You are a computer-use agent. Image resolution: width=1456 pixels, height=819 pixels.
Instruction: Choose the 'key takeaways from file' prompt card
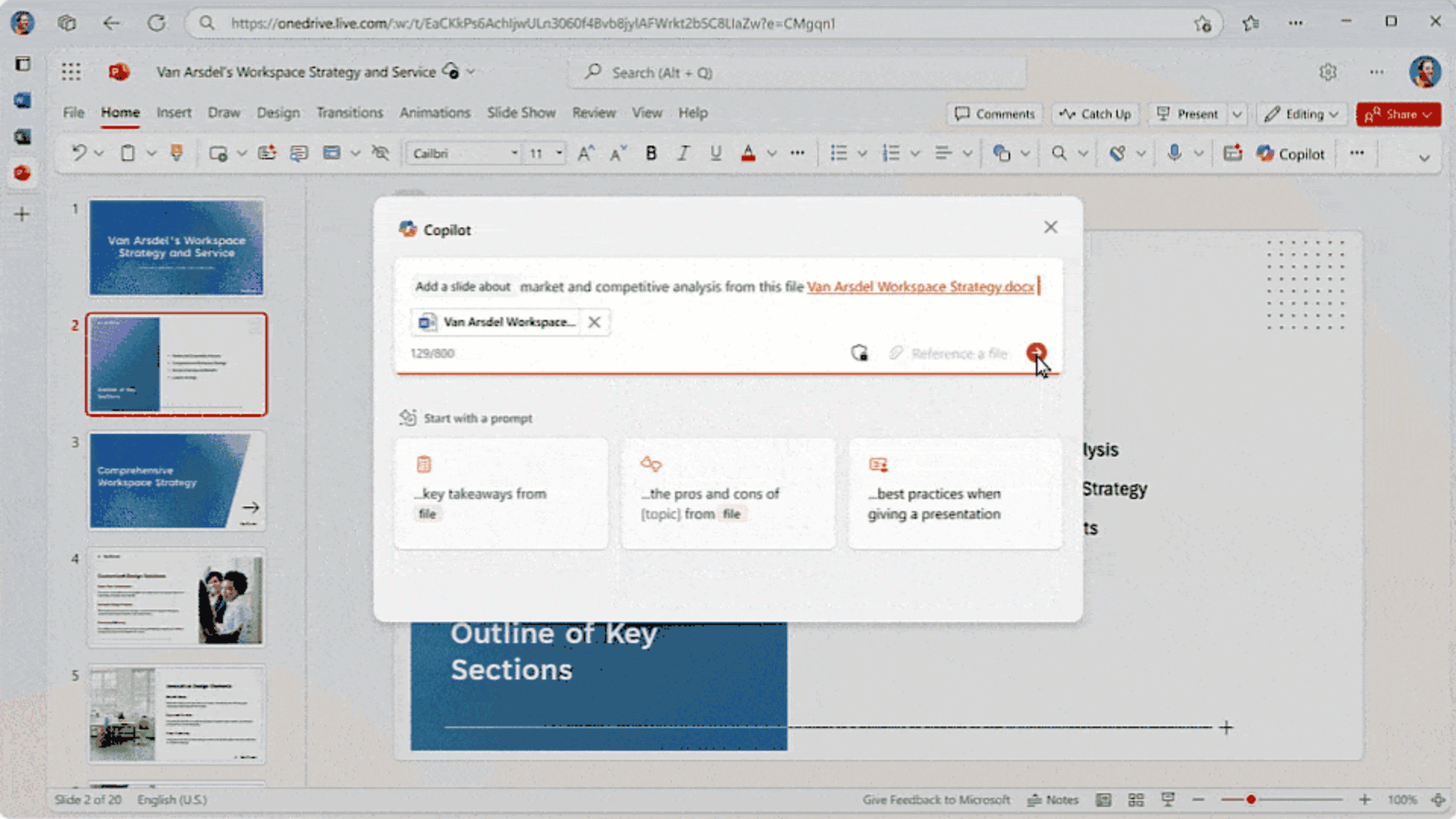tap(501, 493)
